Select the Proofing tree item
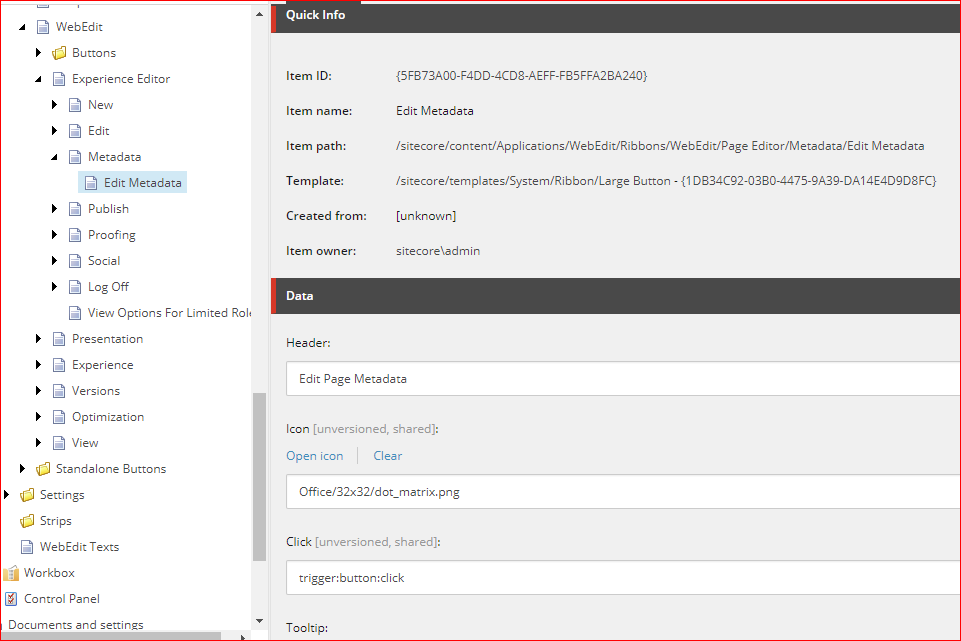 pyautogui.click(x=111, y=235)
